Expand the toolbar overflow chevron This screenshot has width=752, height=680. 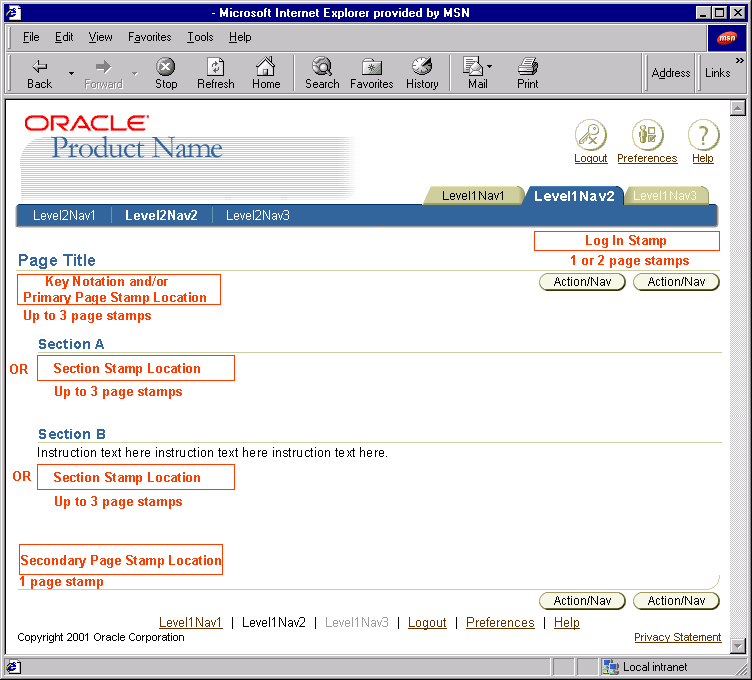click(740, 60)
